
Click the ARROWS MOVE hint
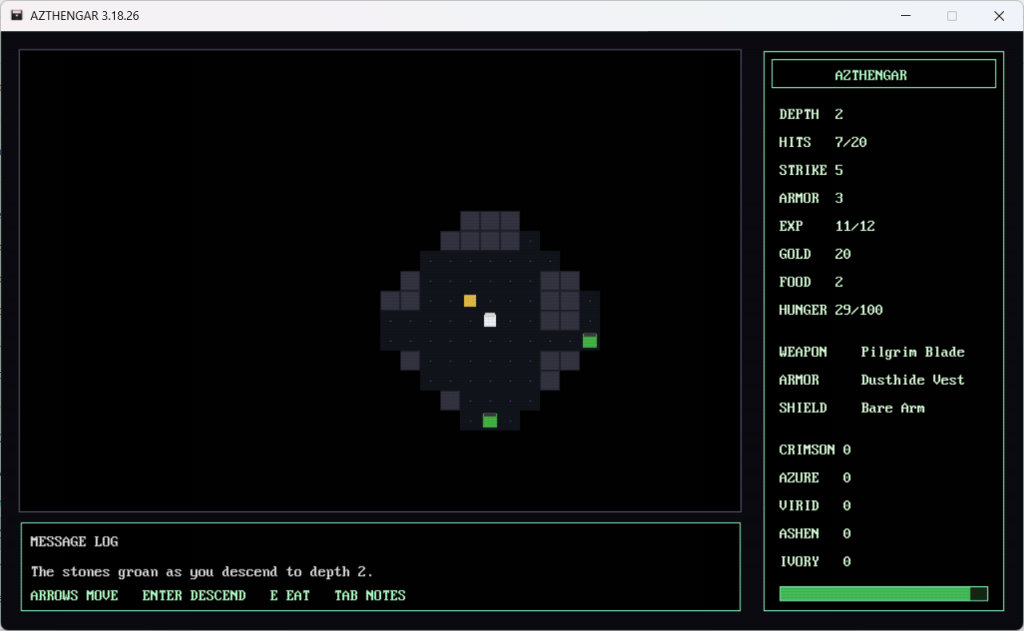tap(74, 596)
